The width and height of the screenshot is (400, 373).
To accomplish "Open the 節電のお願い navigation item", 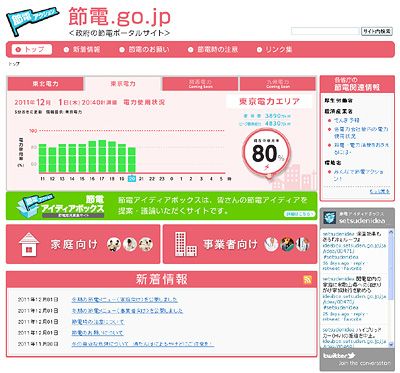I will tap(144, 50).
